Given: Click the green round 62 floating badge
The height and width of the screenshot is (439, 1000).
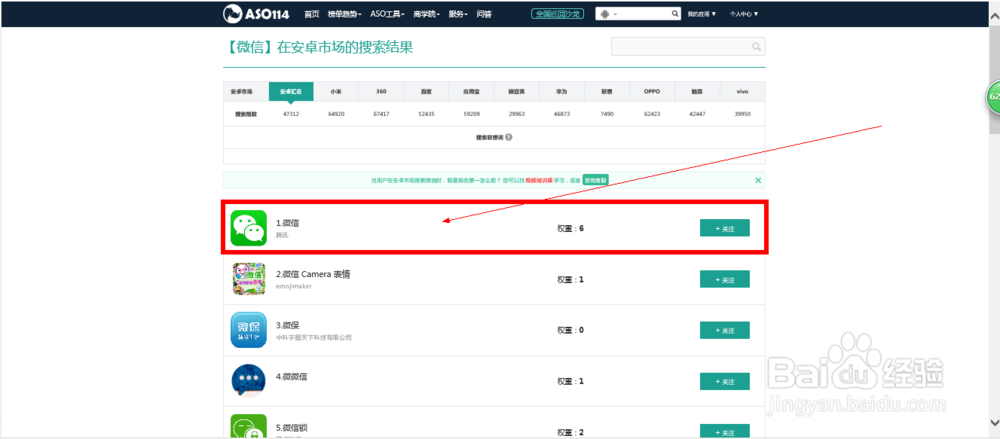Looking at the screenshot, I should tap(993, 98).
